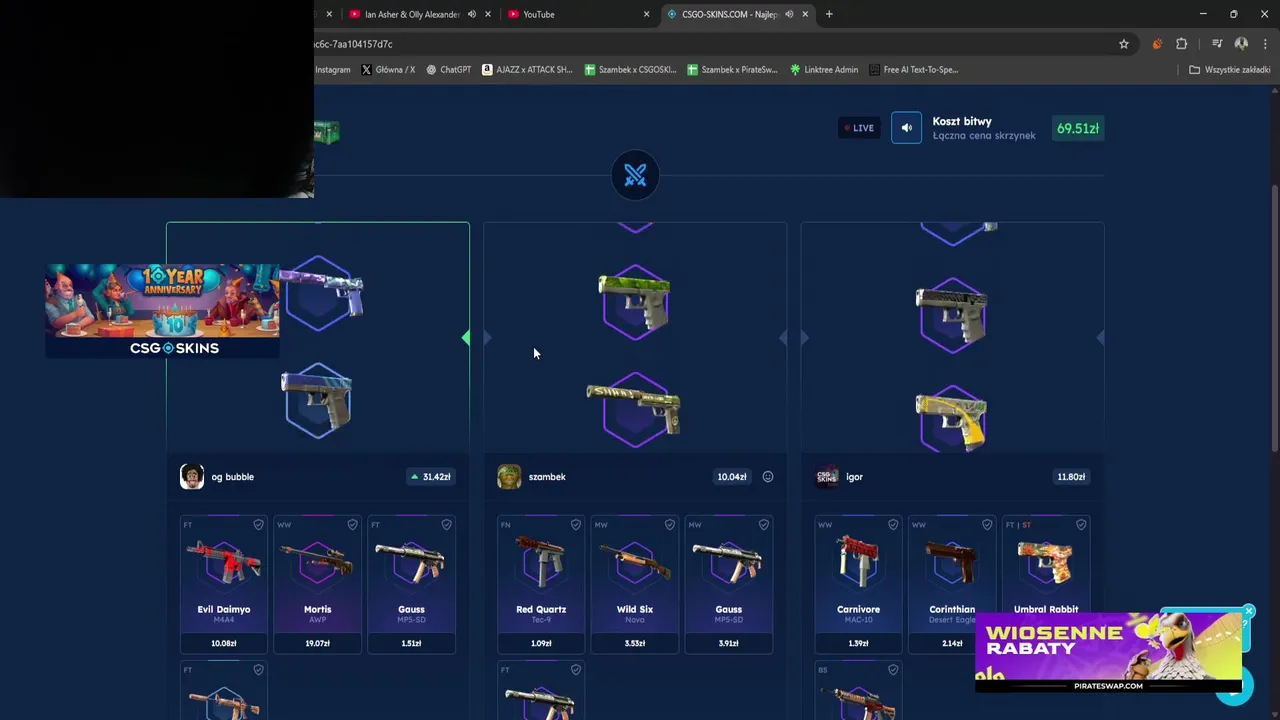Mute audio on the CSGO-SKINS.COM tab
This screenshot has height=720, width=1280.
789,14
